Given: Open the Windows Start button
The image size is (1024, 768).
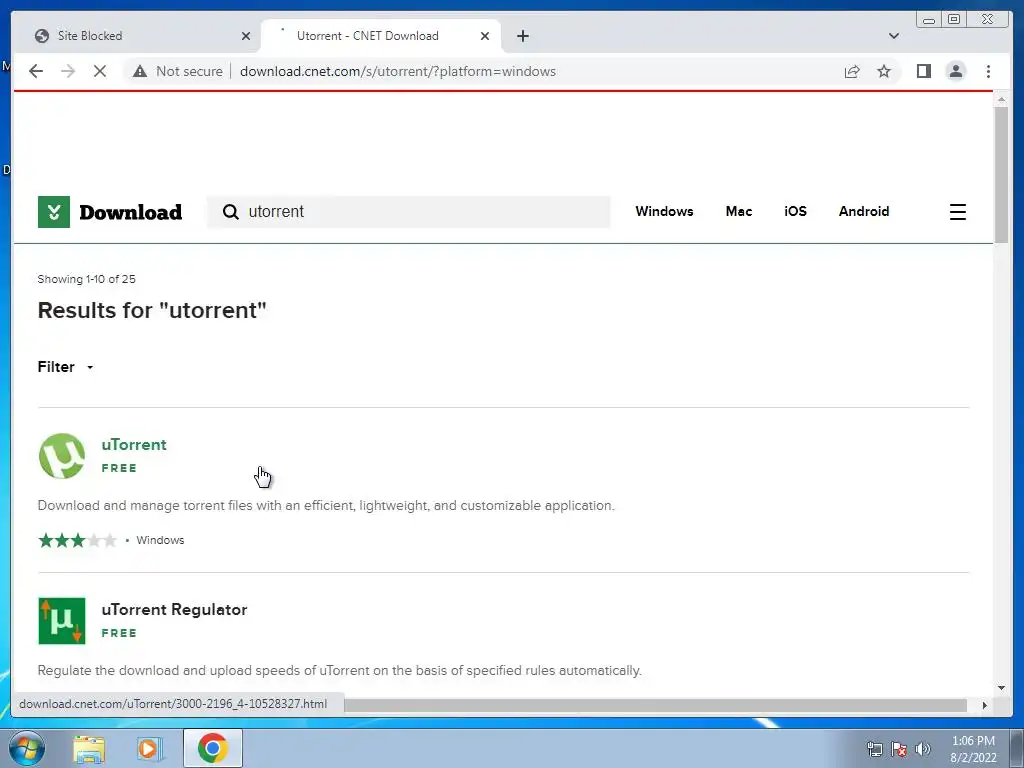Looking at the screenshot, I should coord(27,748).
